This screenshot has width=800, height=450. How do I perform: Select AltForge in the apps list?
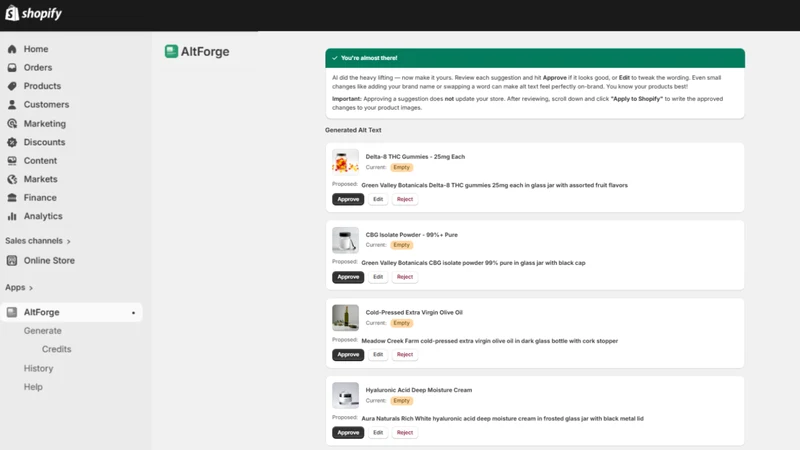(x=71, y=312)
